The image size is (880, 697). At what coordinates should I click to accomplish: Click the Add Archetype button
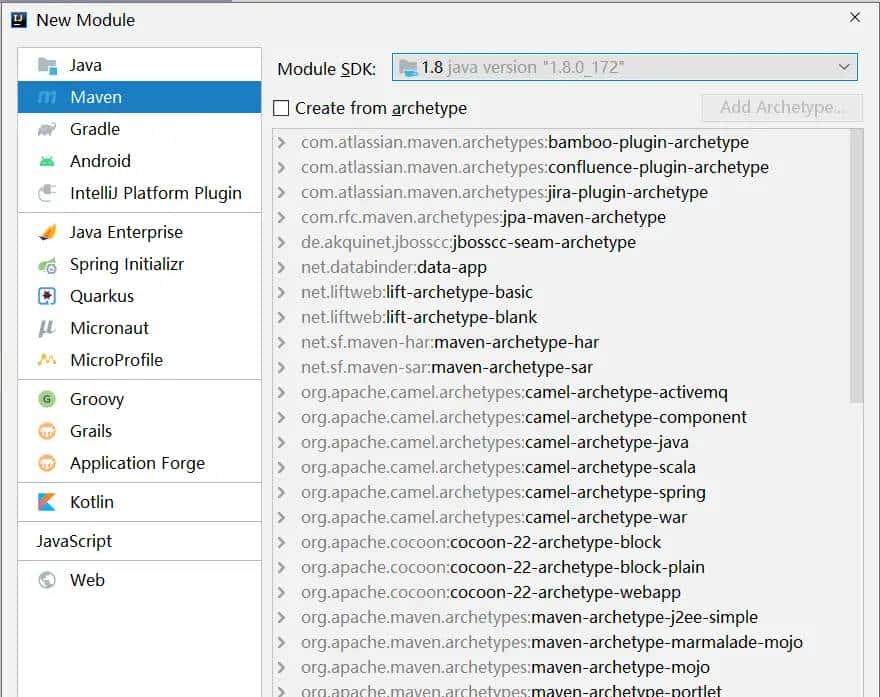coord(782,108)
